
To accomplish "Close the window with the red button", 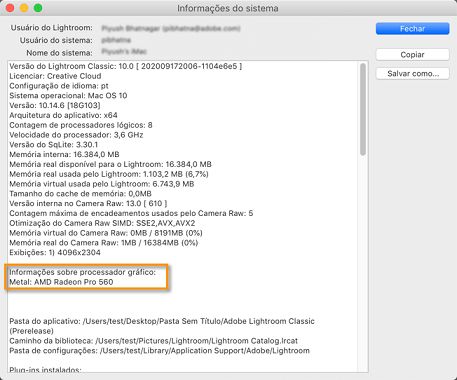I will 10,8.
